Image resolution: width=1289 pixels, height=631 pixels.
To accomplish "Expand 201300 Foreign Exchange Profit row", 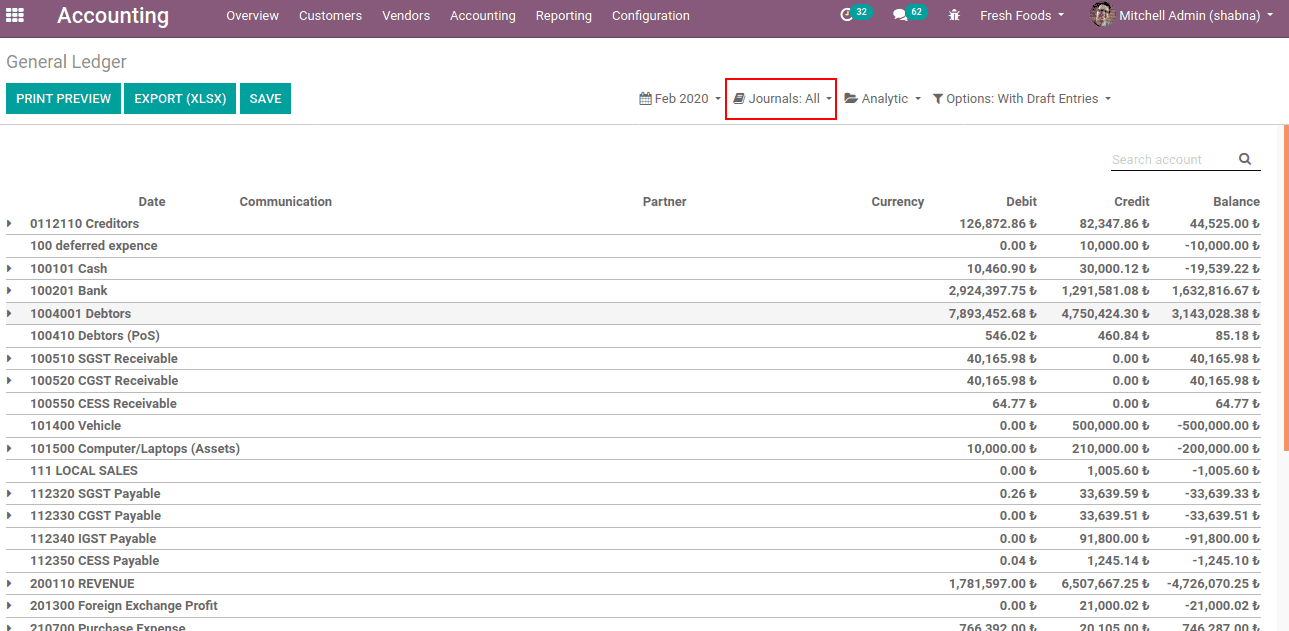I will pos(10,605).
